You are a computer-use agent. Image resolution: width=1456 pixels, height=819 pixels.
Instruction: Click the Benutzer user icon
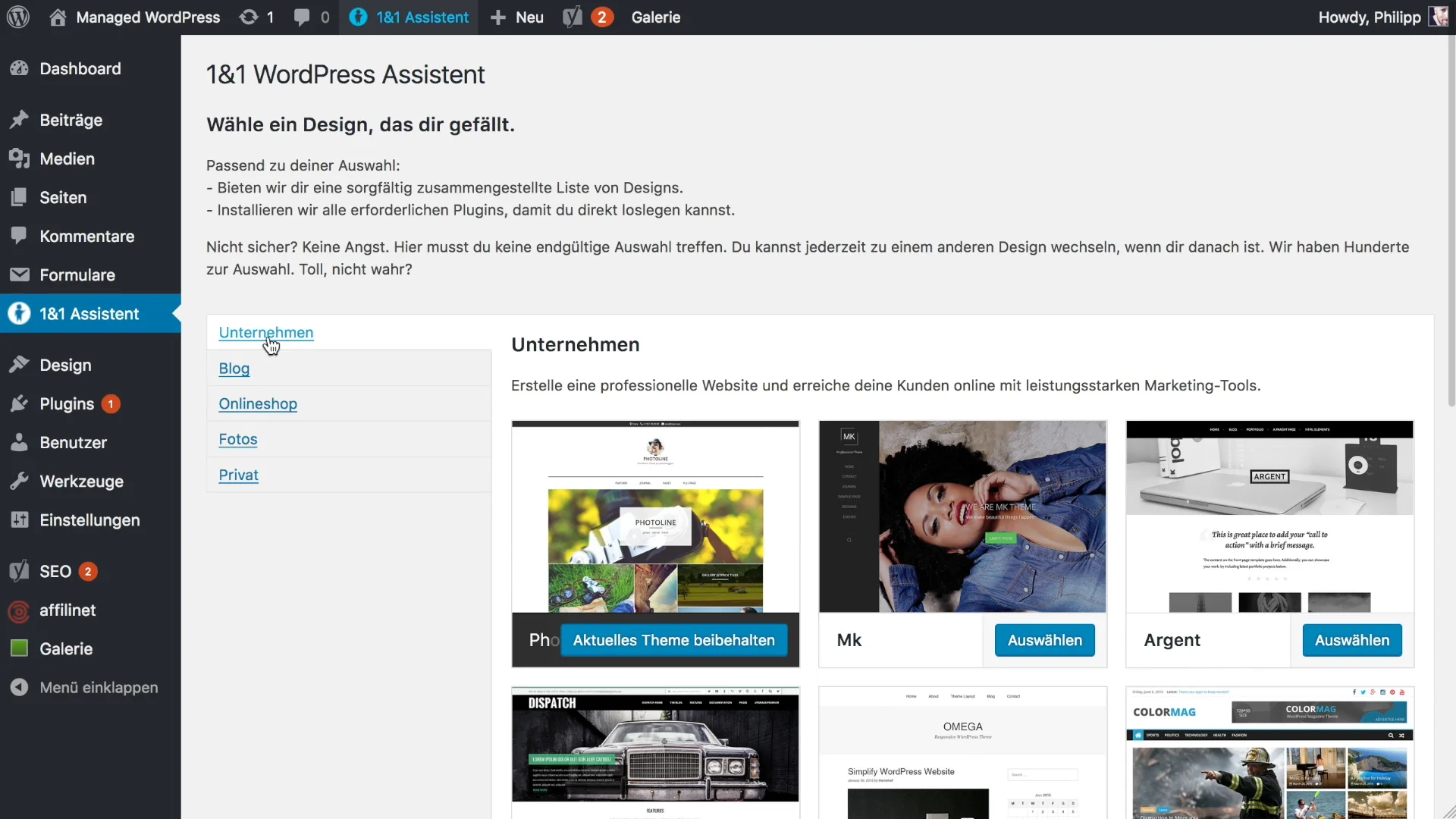click(20, 442)
